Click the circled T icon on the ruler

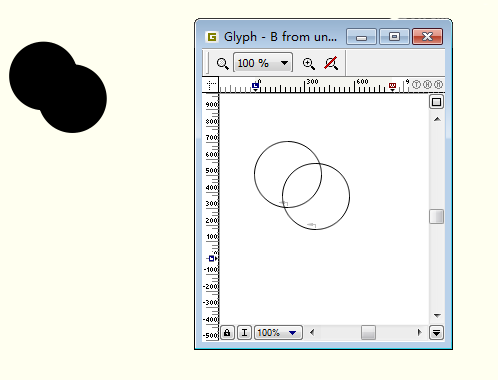click(416, 85)
